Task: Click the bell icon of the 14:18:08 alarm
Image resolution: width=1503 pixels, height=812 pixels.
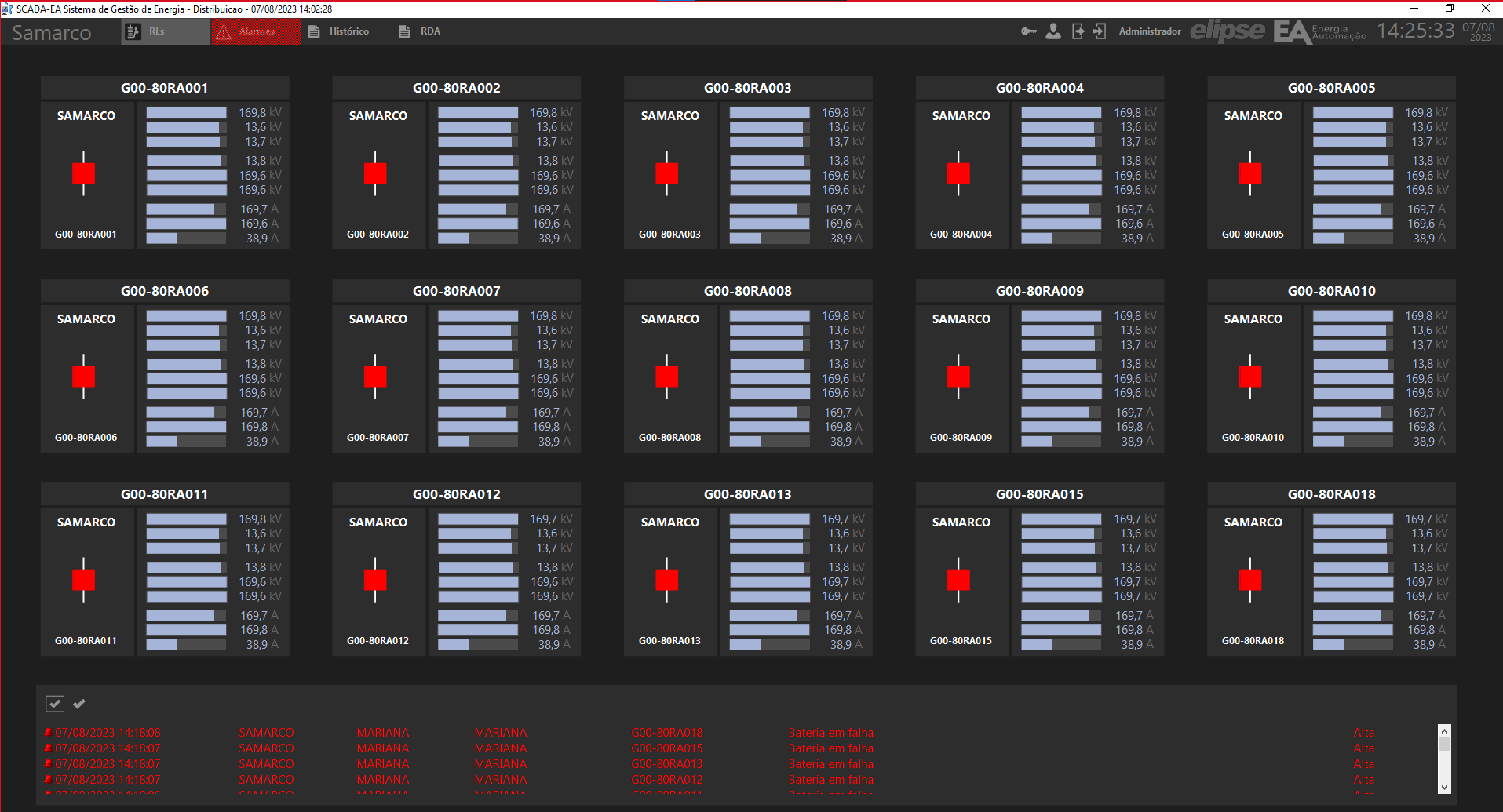Action: 48,733
